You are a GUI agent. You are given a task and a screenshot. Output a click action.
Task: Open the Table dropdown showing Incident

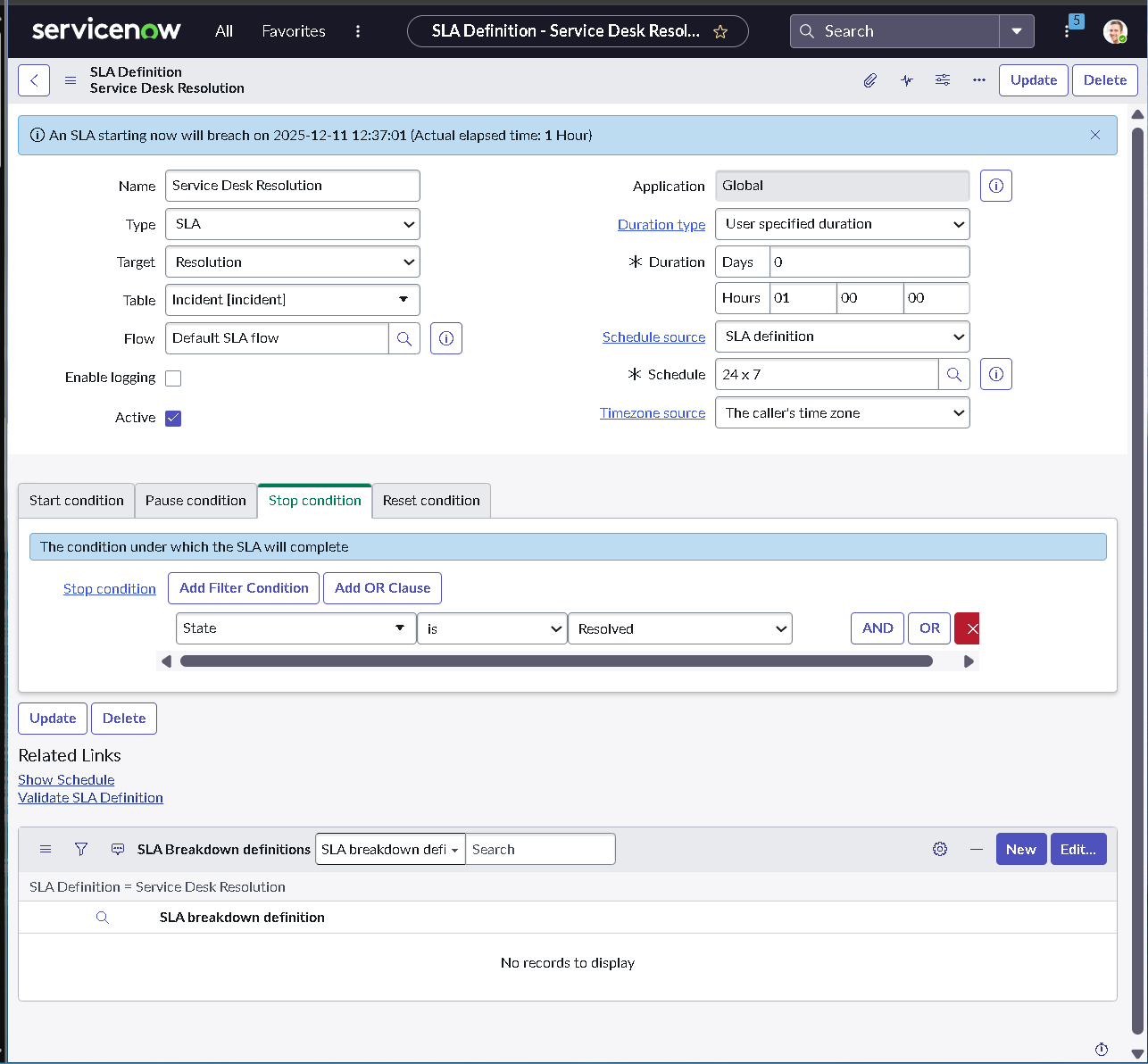pos(292,300)
